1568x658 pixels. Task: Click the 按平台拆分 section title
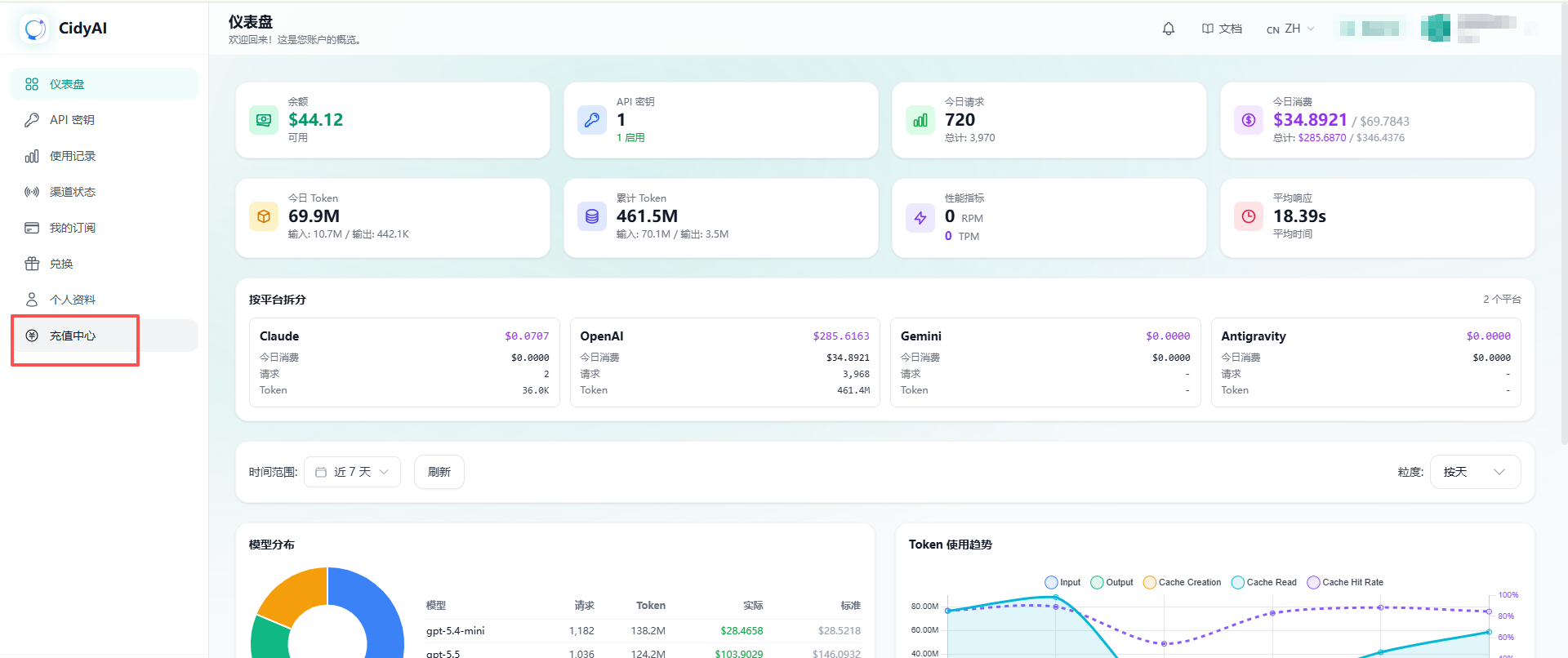[x=278, y=300]
